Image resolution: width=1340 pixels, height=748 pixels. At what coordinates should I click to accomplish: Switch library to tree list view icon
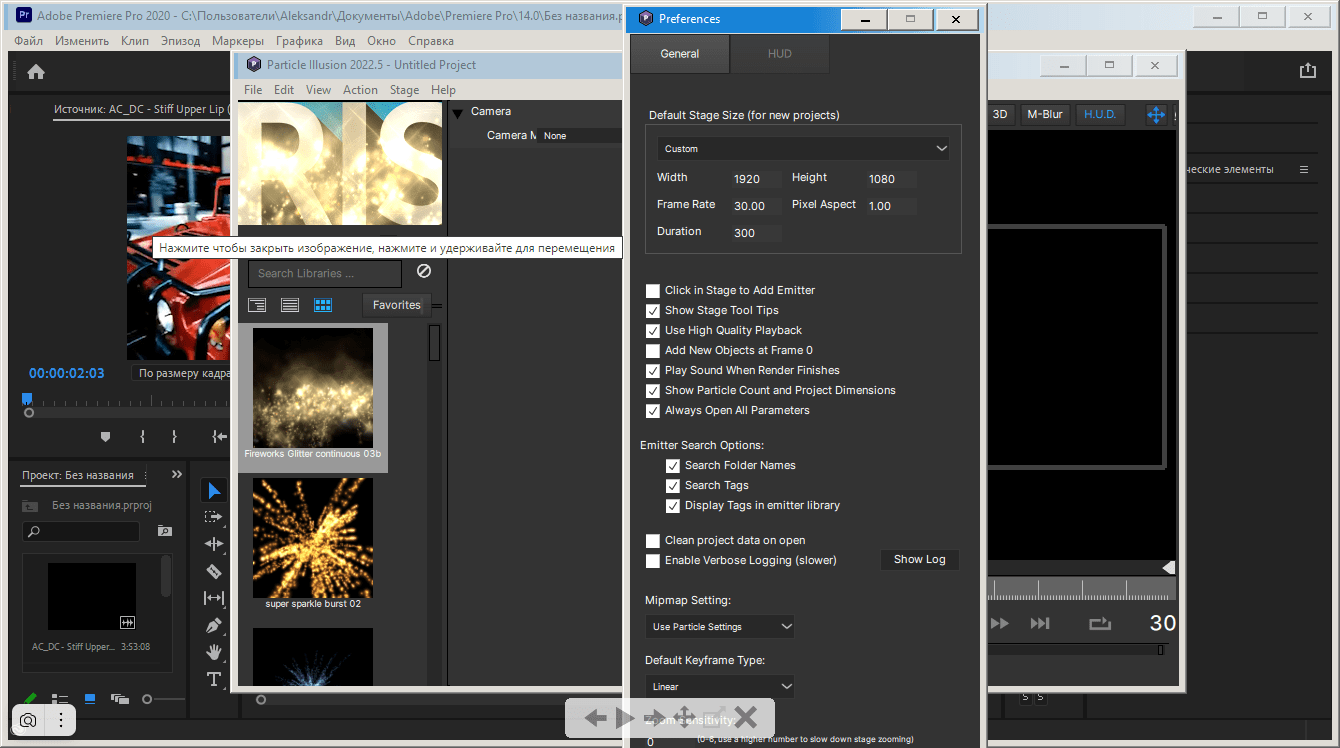(x=258, y=305)
